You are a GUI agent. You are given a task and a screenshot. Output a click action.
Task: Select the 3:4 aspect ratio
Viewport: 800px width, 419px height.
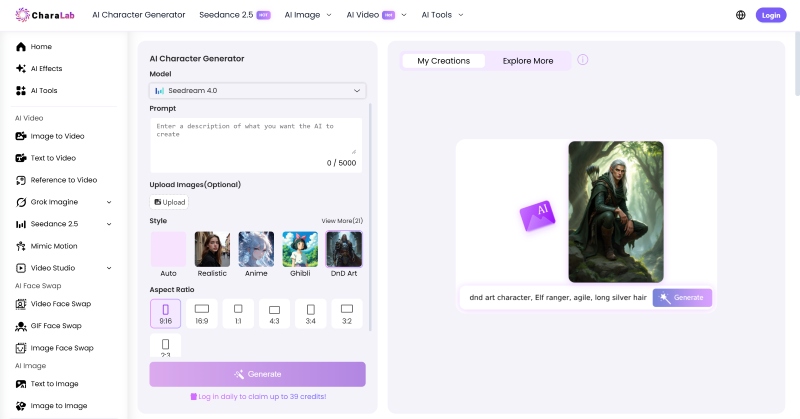coord(311,313)
